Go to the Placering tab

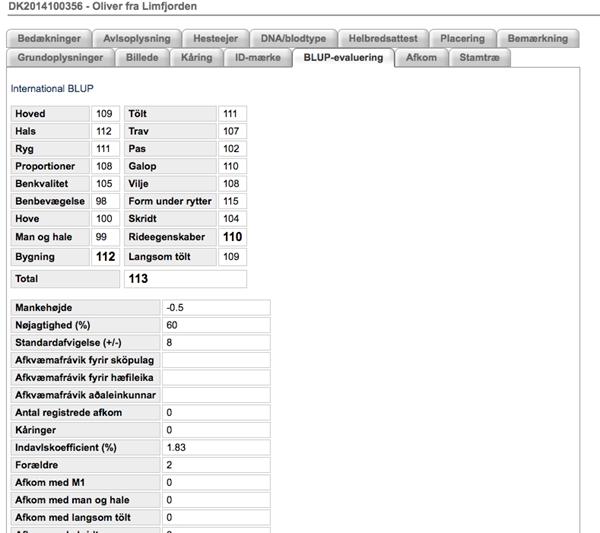point(462,39)
